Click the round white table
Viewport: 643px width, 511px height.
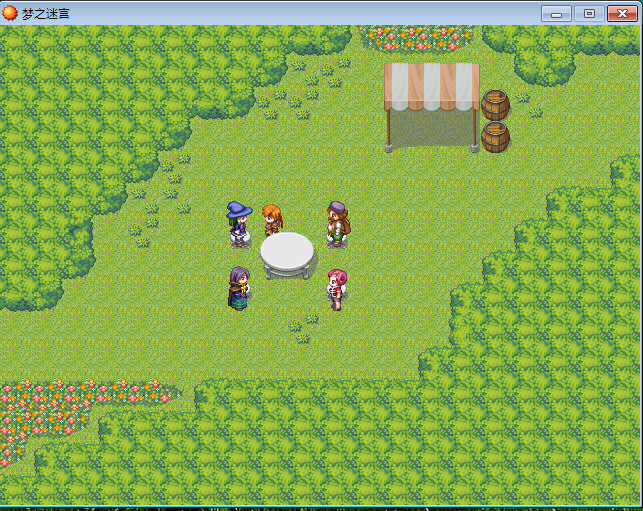[x=287, y=255]
